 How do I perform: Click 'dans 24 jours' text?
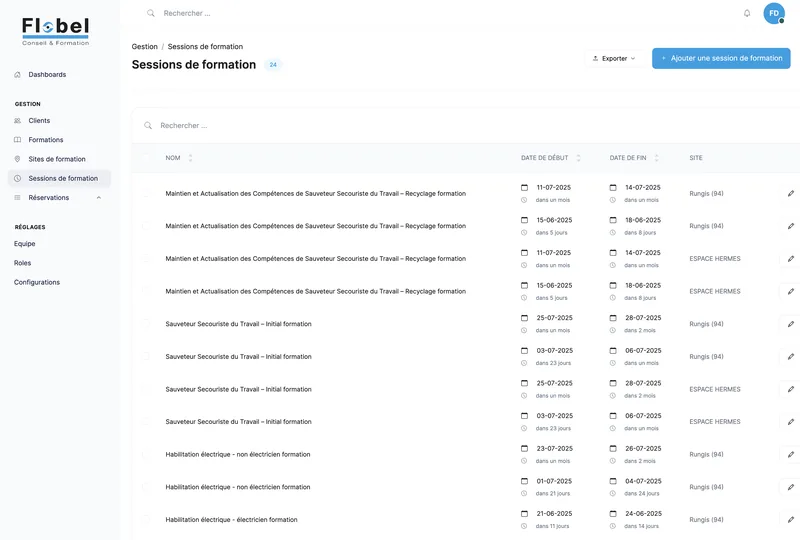point(641,494)
